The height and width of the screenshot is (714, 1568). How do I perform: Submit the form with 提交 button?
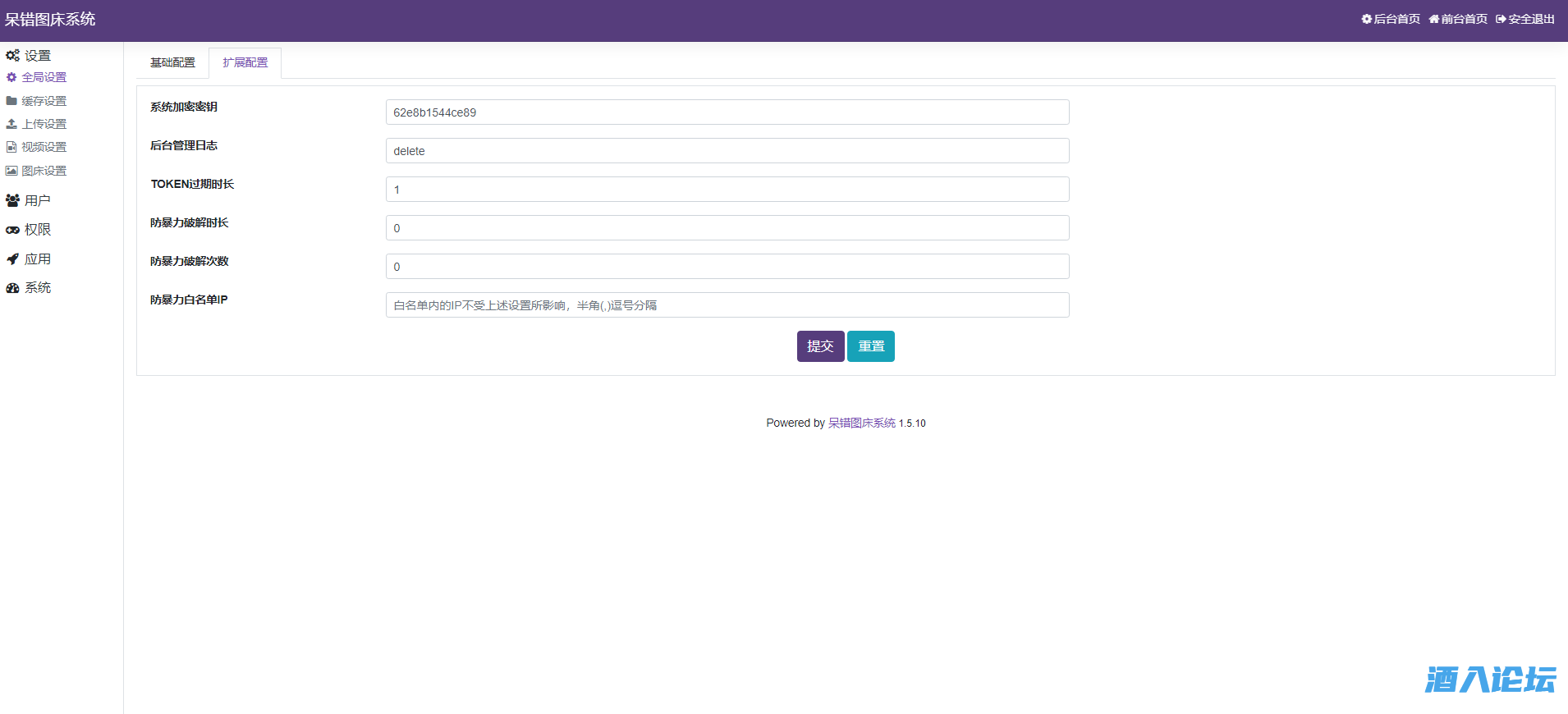pos(820,346)
